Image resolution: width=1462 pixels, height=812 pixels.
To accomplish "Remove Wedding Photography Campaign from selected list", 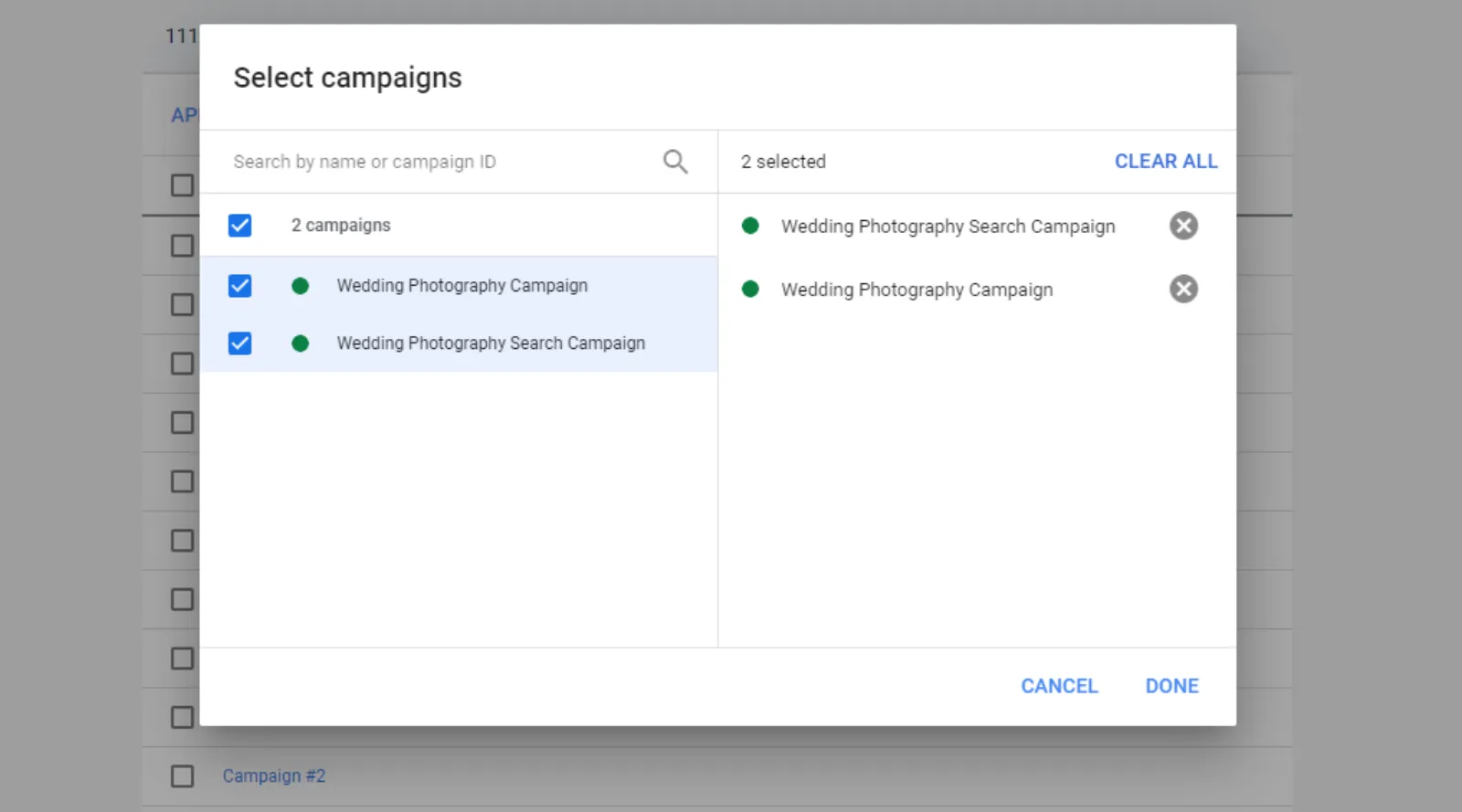I will [x=1183, y=290].
